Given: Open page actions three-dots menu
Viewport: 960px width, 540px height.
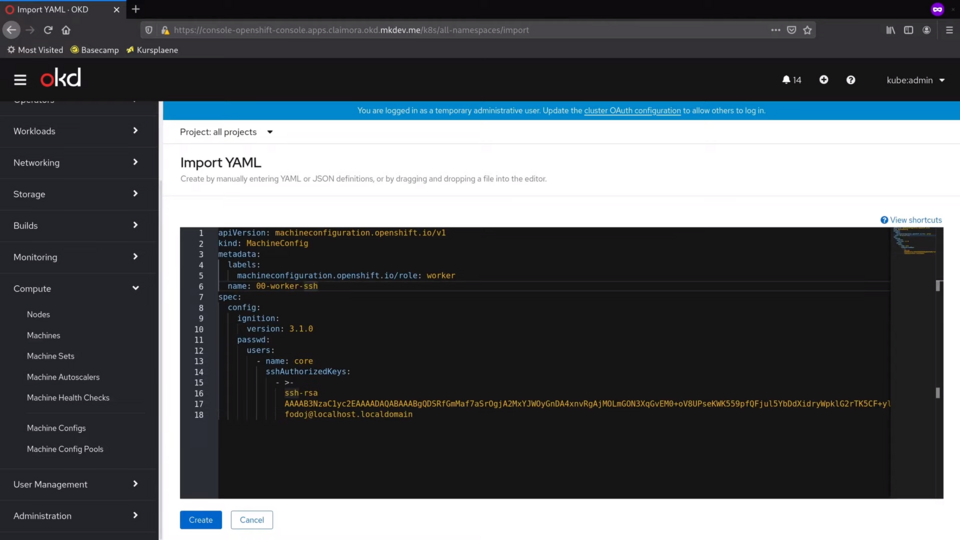Looking at the screenshot, I should [775, 30].
